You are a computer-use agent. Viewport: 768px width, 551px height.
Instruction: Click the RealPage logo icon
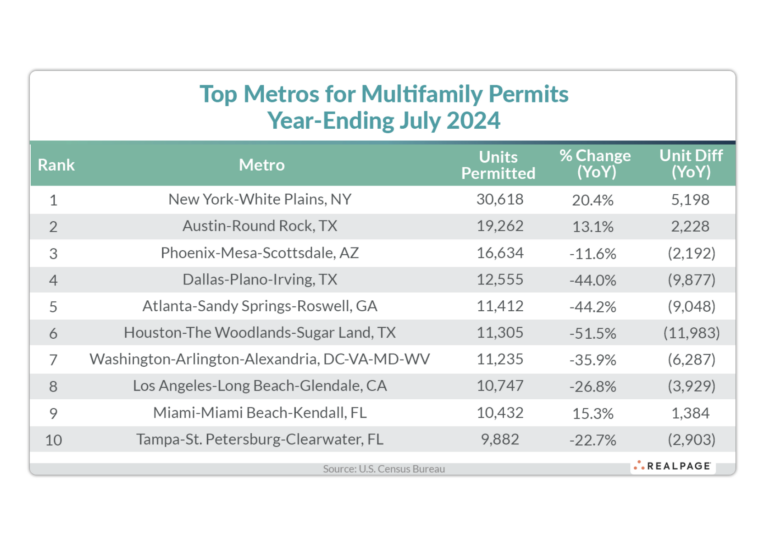[637, 466]
